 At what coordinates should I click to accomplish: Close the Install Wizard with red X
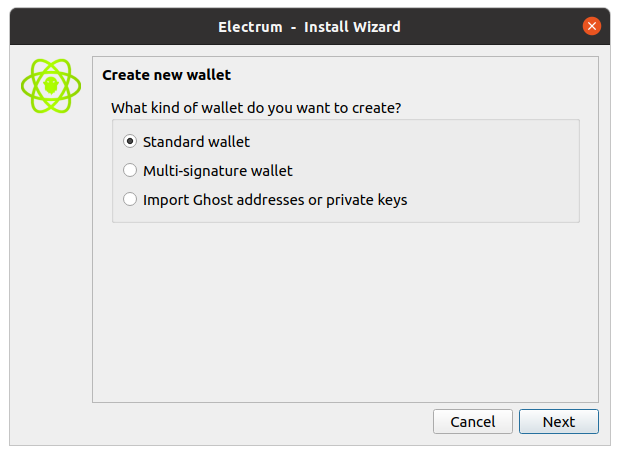[x=592, y=26]
